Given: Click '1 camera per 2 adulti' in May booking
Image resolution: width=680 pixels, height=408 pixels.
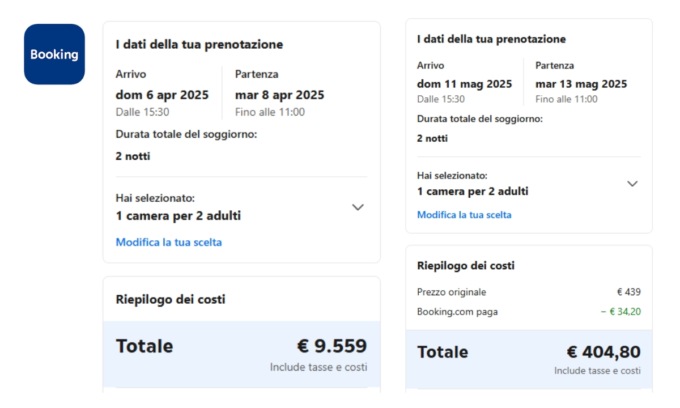Looking at the screenshot, I should 472,191.
